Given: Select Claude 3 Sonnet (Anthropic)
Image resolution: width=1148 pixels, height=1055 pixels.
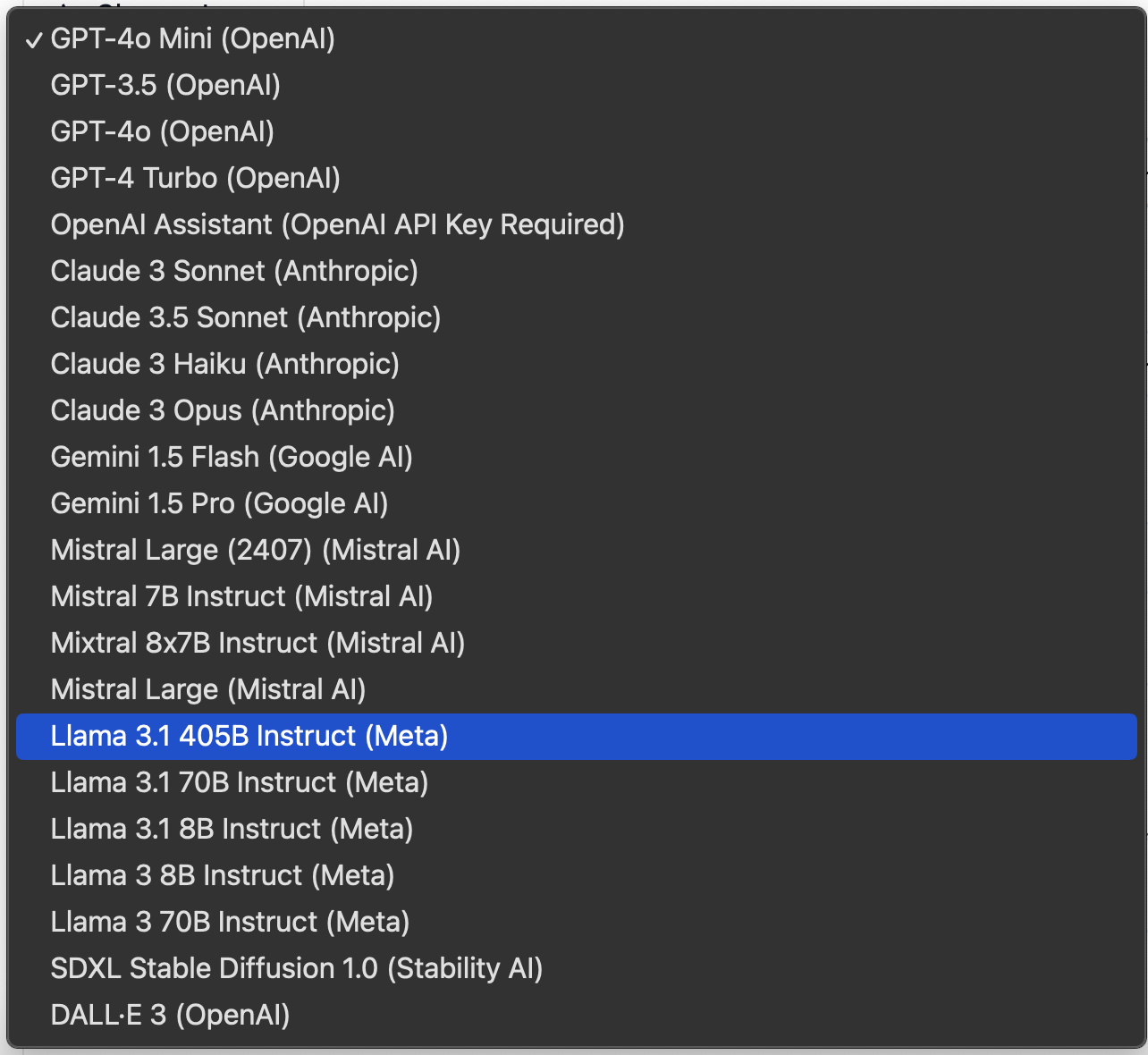Looking at the screenshot, I should [x=234, y=272].
